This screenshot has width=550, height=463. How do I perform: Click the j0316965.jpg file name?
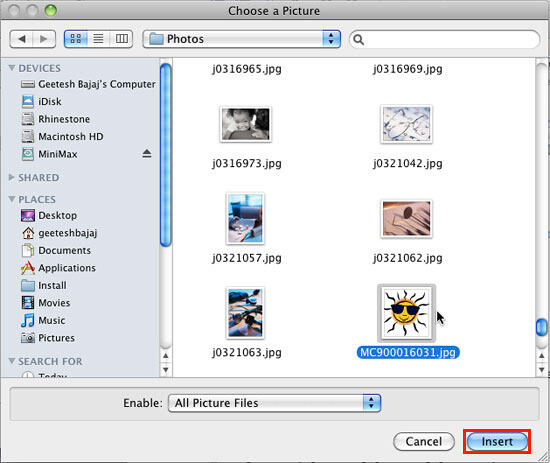[x=247, y=69]
